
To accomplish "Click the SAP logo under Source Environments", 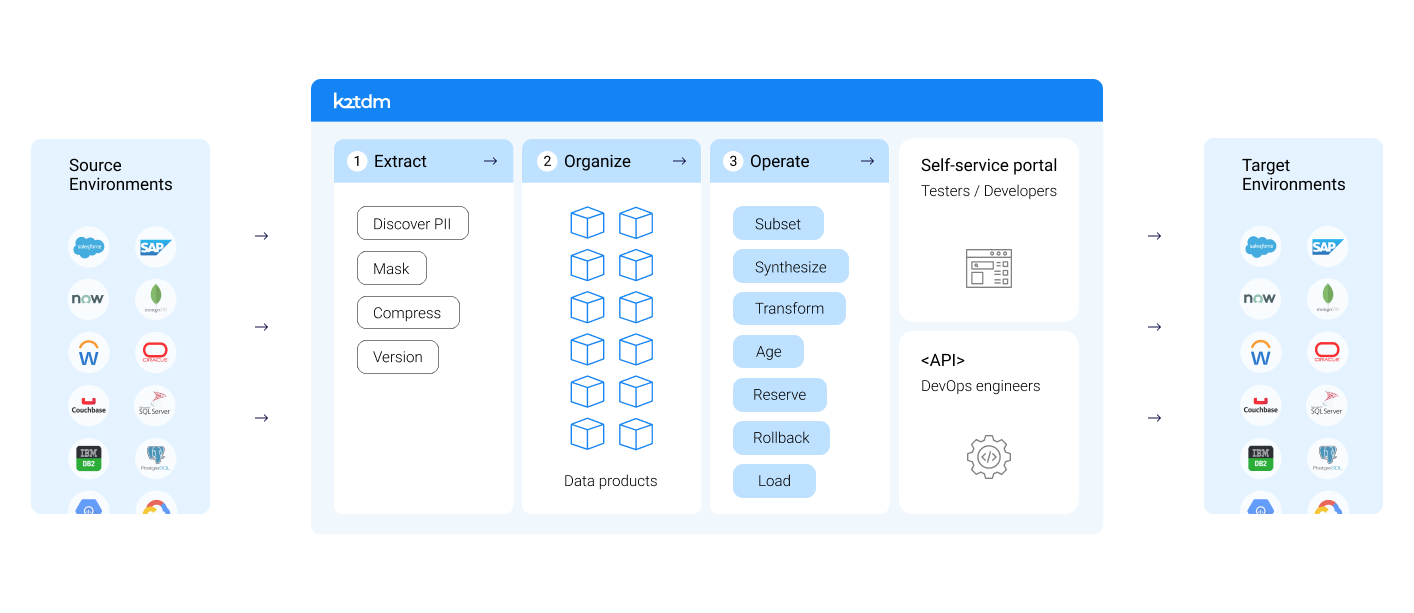I will point(155,246).
